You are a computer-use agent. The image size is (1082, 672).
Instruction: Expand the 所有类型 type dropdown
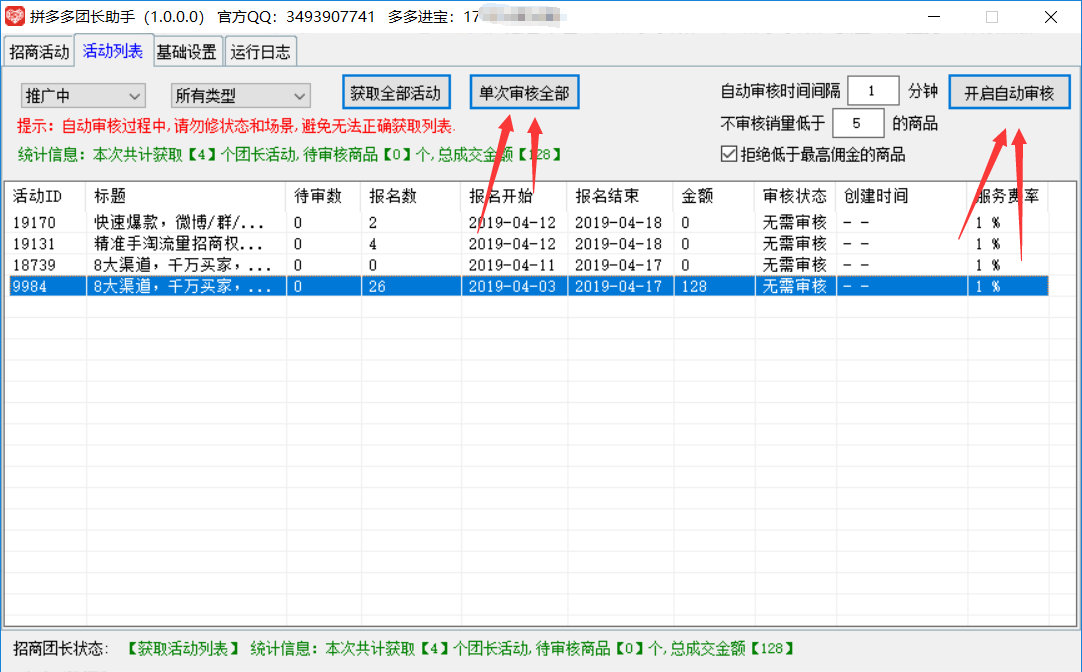point(240,96)
